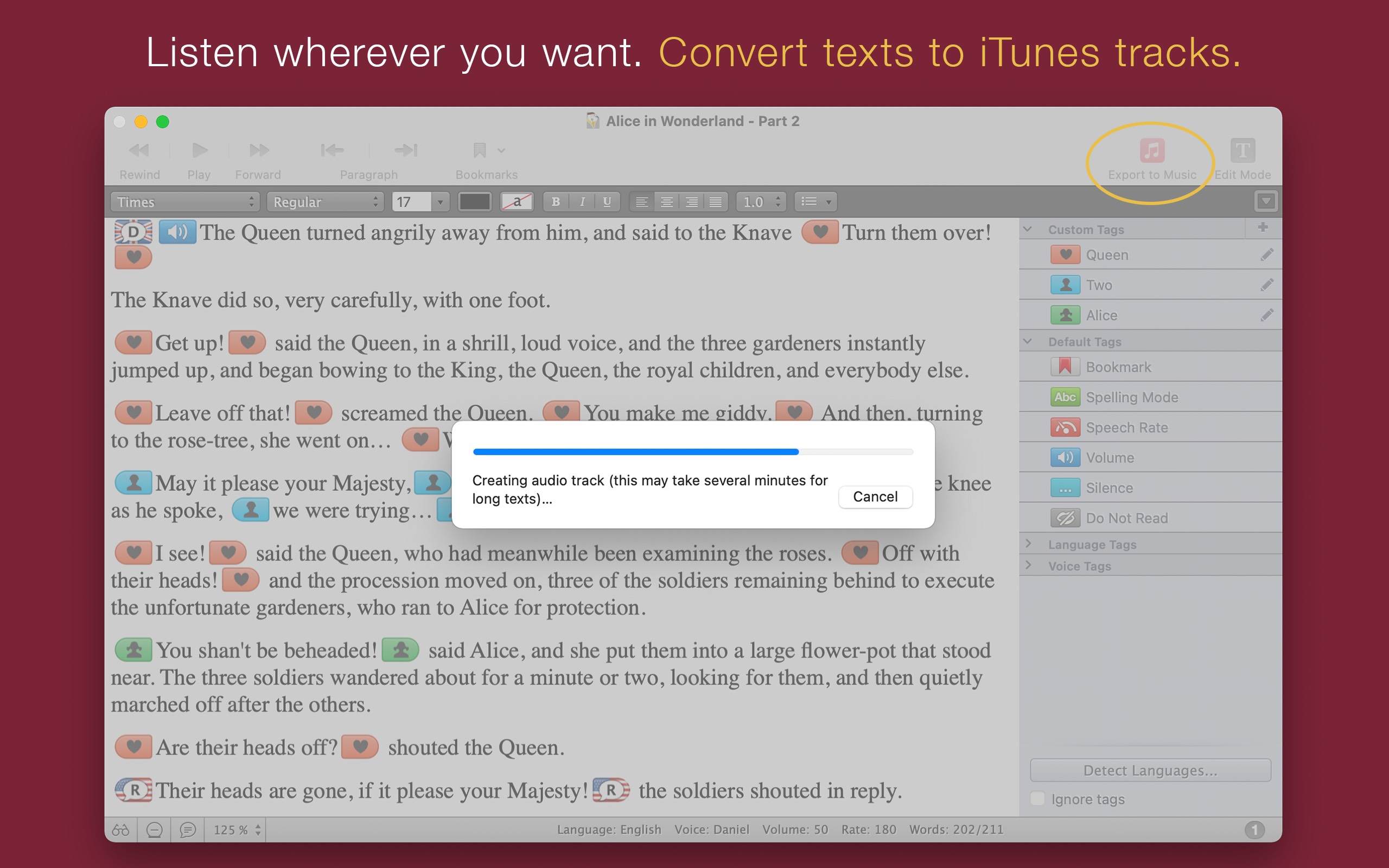This screenshot has width=1389, height=868.
Task: Select the Spelling Mode tag
Action: coord(1150,397)
